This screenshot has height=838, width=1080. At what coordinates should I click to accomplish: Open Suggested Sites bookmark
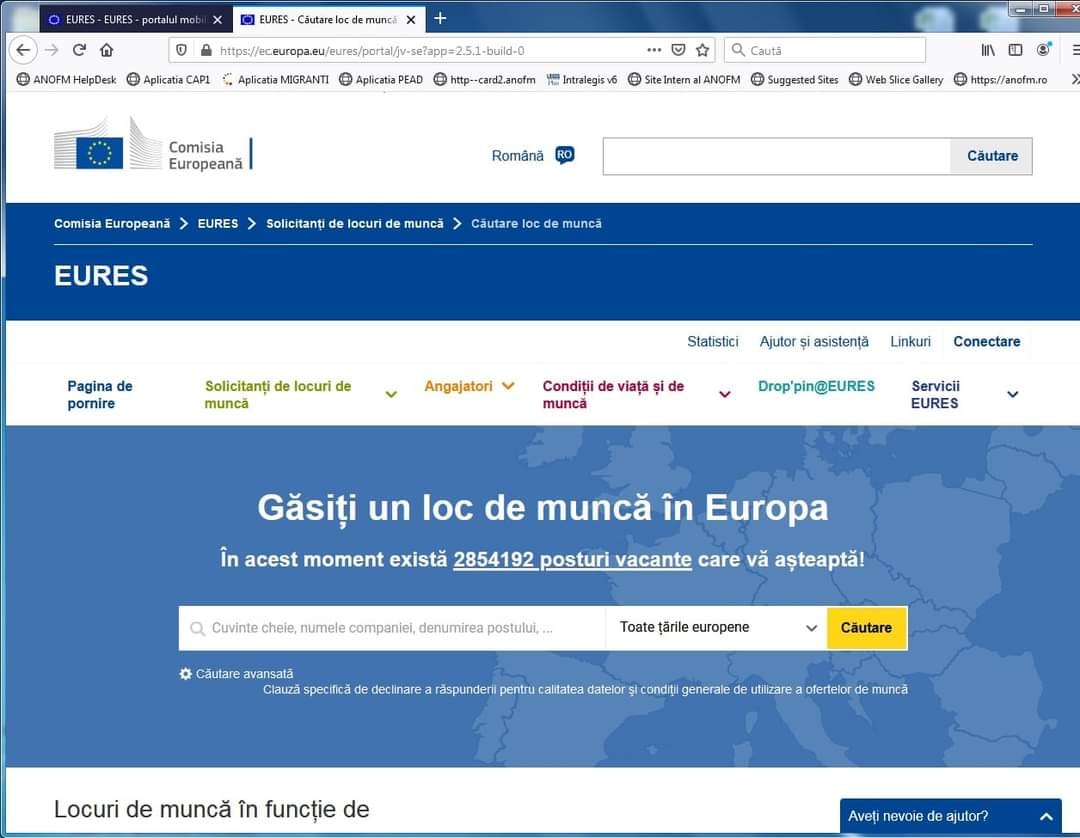794,79
